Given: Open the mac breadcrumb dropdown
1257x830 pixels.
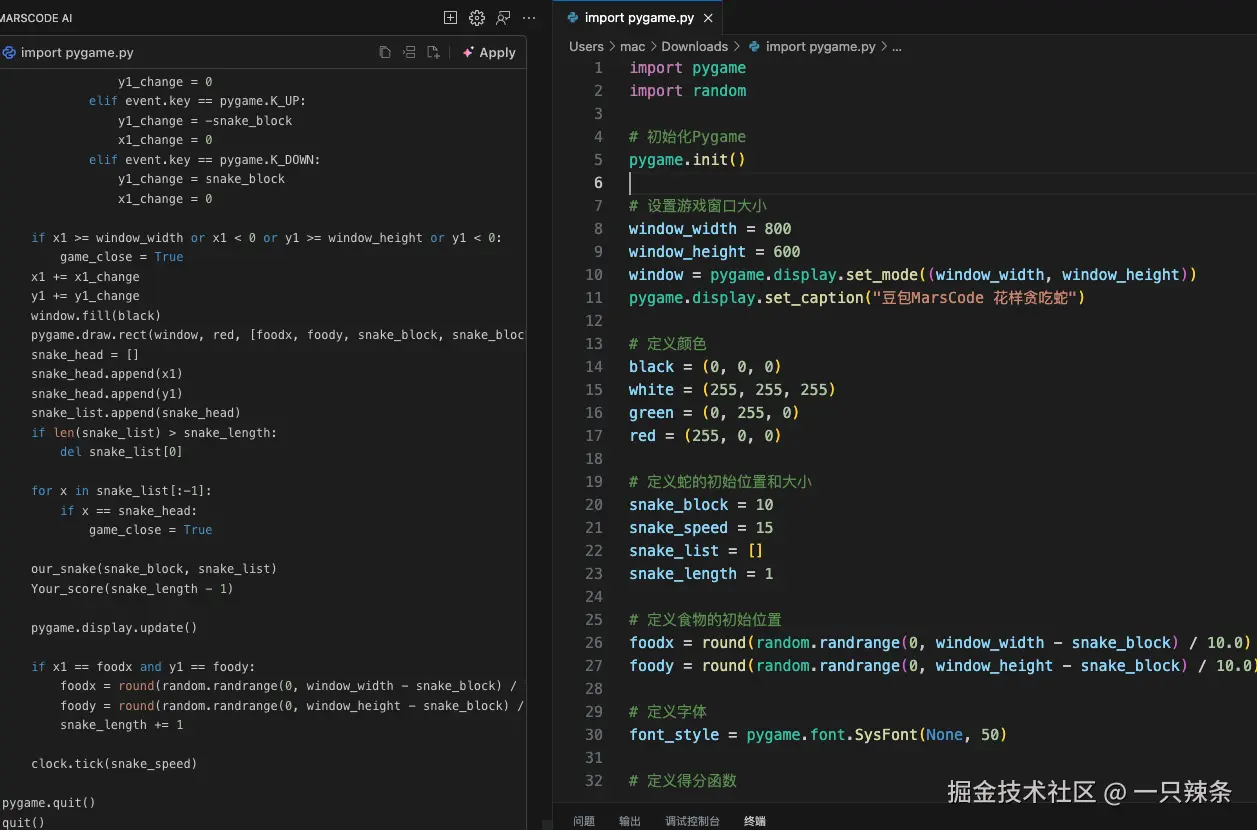Looking at the screenshot, I should coord(632,46).
